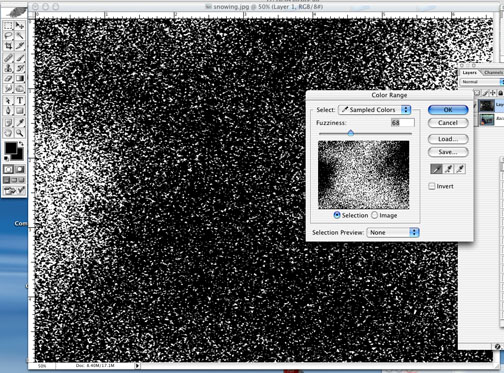Select the Gradient tool in the toolbox
Image resolution: width=504 pixels, height=373 pixels.
[x=20, y=79]
